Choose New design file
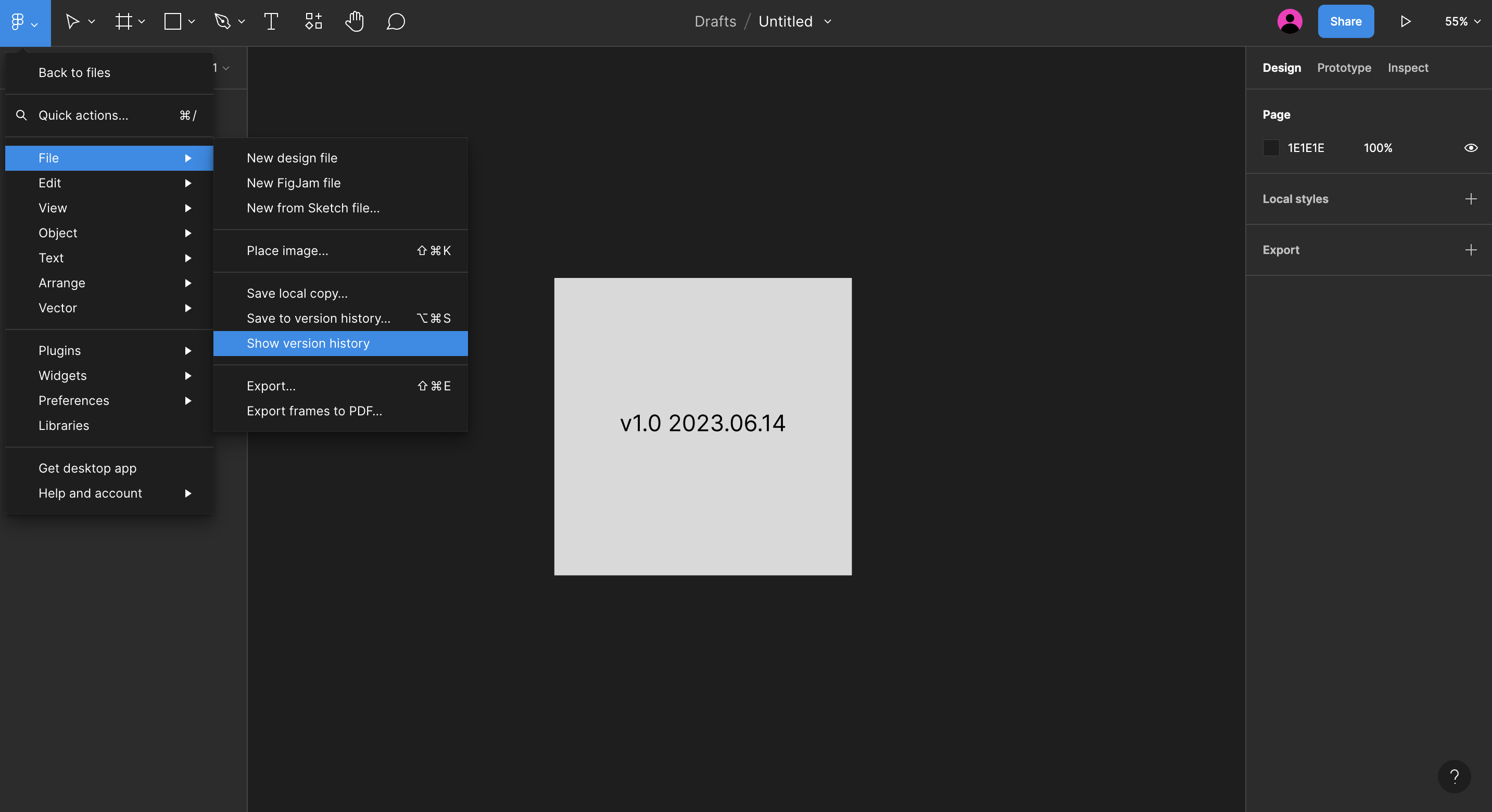 (340, 158)
